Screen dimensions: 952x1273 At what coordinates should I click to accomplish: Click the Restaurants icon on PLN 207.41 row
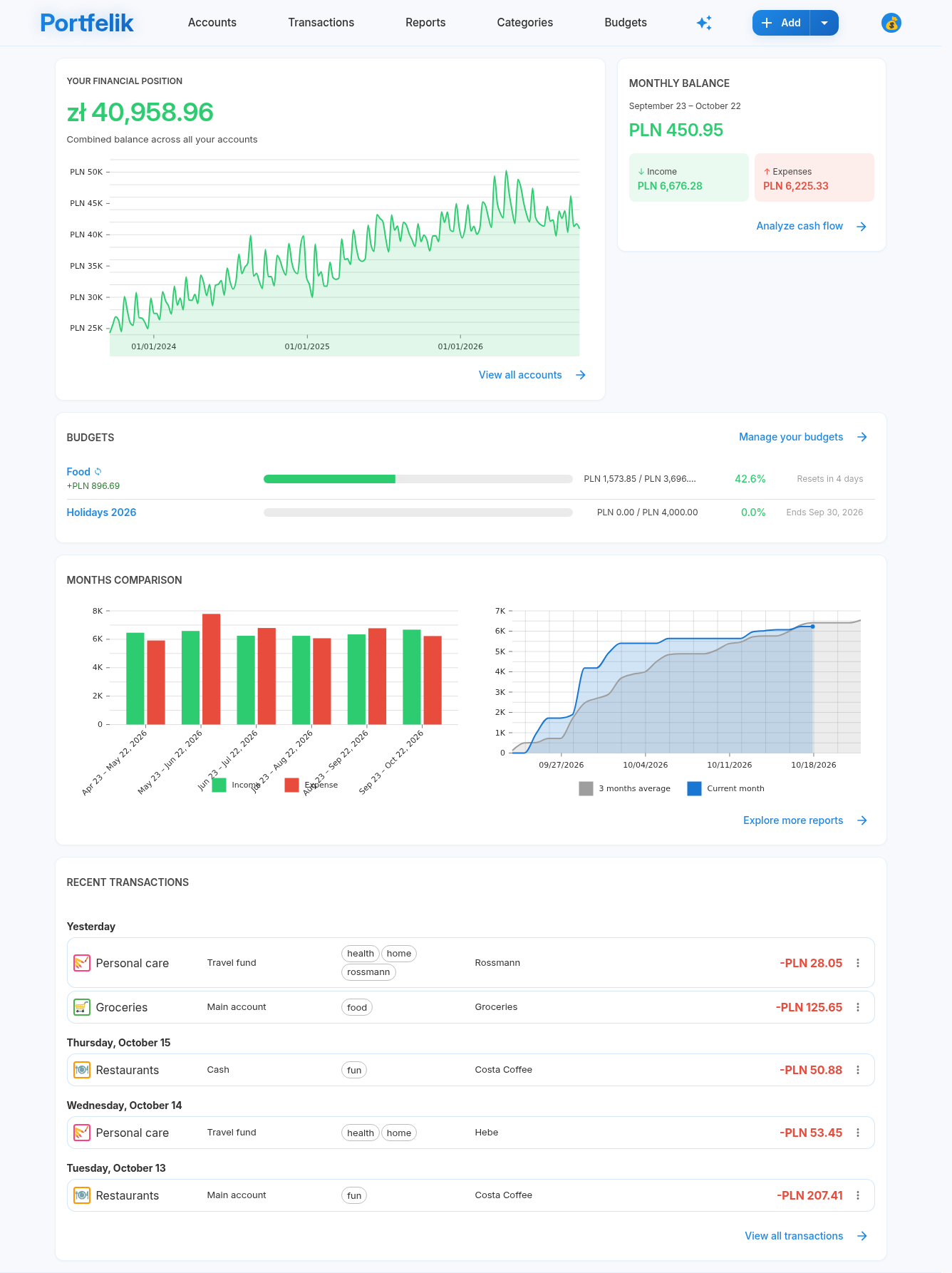(82, 1195)
